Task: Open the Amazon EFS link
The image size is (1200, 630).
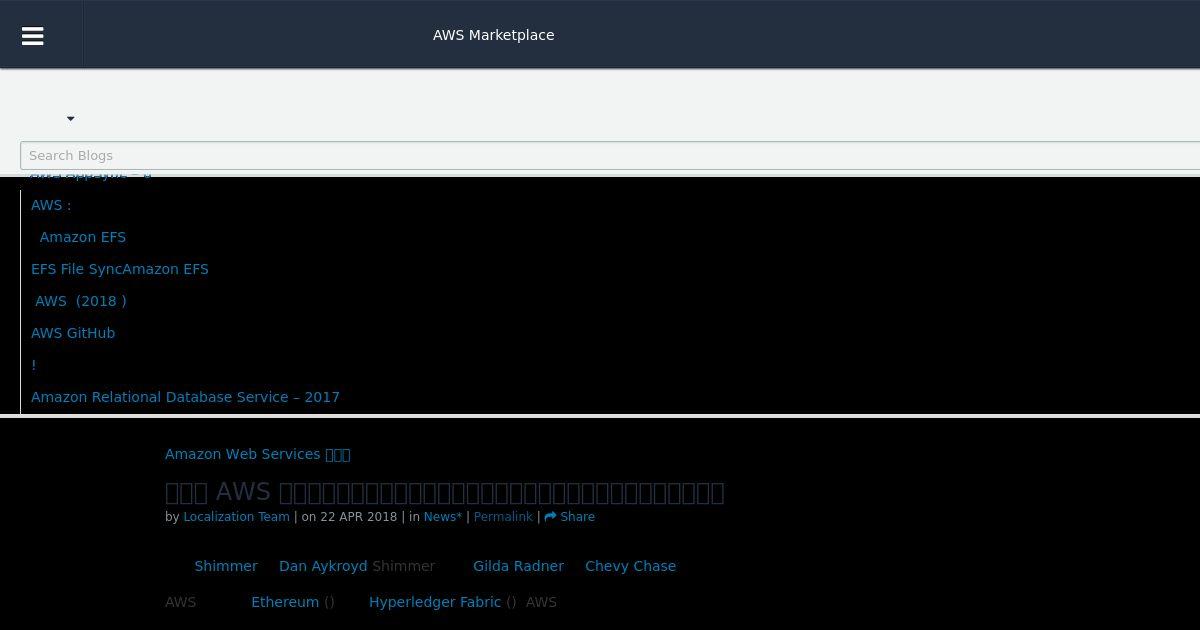Action: [x=83, y=237]
